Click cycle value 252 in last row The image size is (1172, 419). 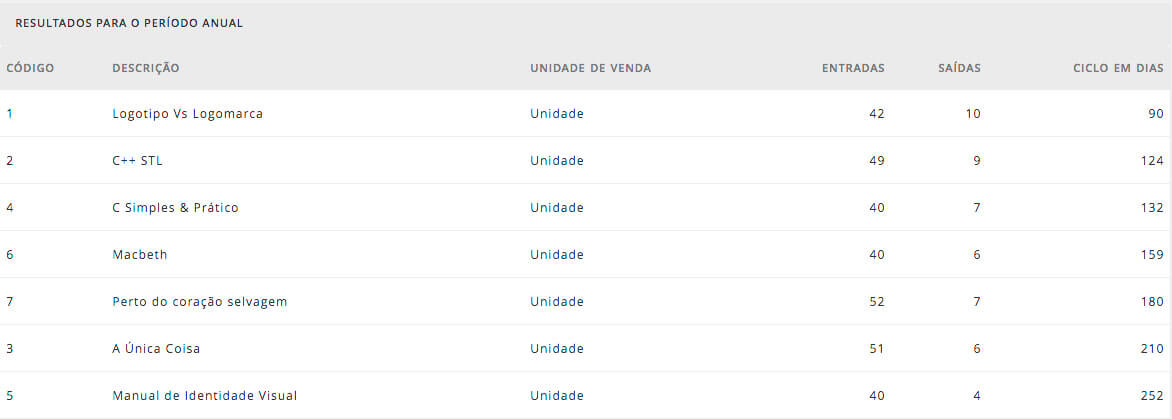coord(1152,396)
